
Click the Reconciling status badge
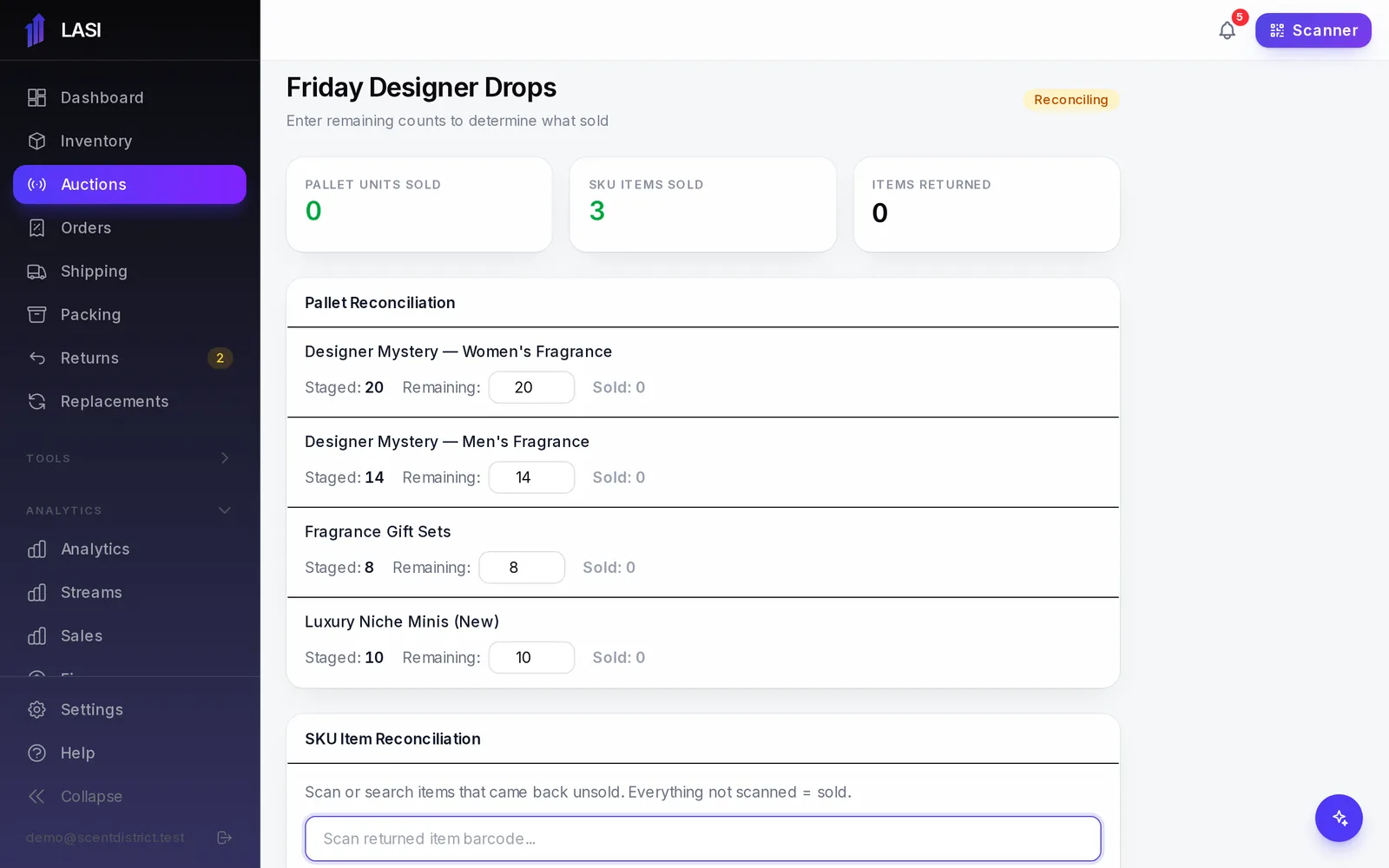(x=1070, y=100)
